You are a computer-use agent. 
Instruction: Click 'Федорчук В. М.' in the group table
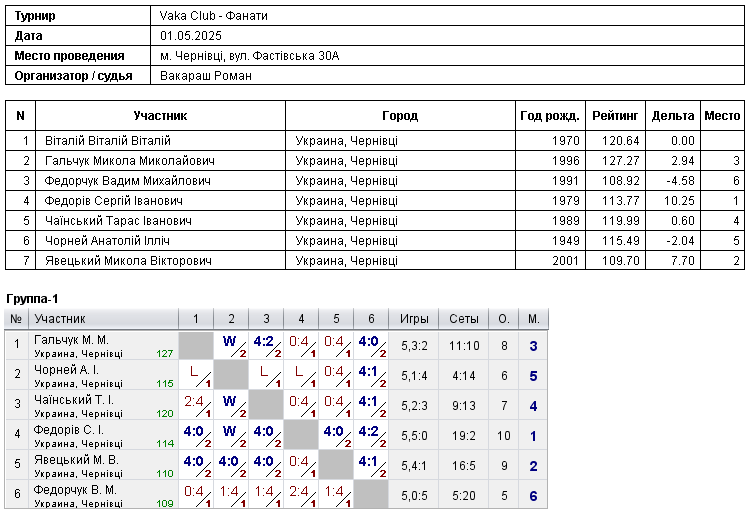pyautogui.click(x=75, y=490)
